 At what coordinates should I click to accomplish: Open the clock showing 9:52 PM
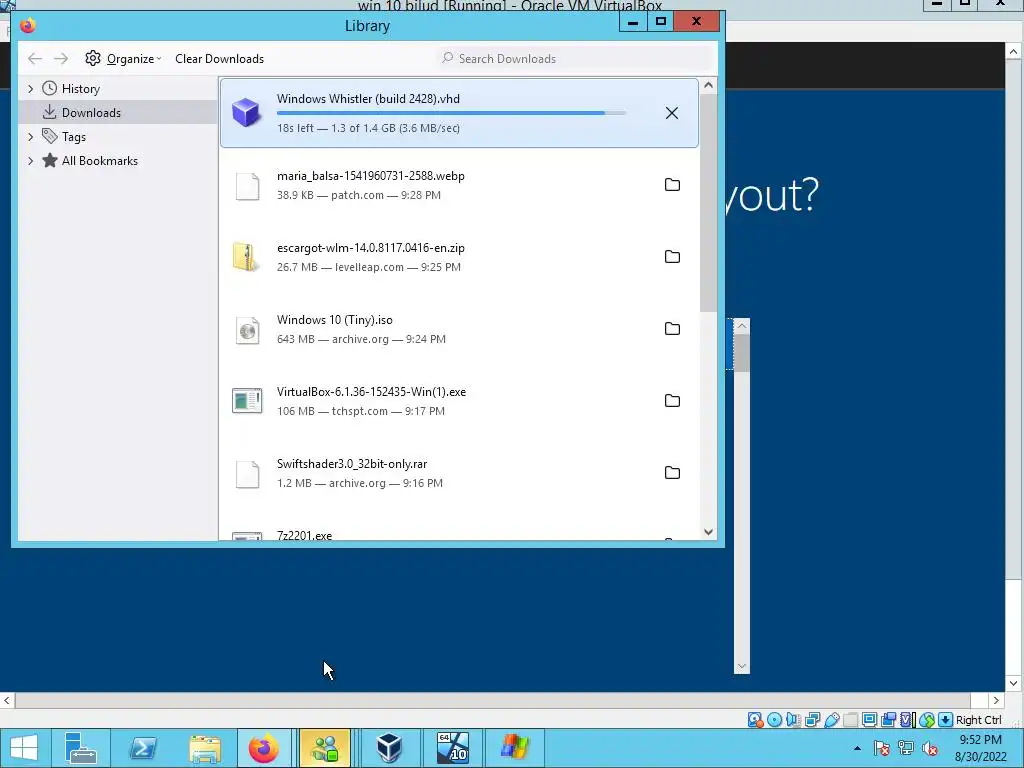pos(980,748)
